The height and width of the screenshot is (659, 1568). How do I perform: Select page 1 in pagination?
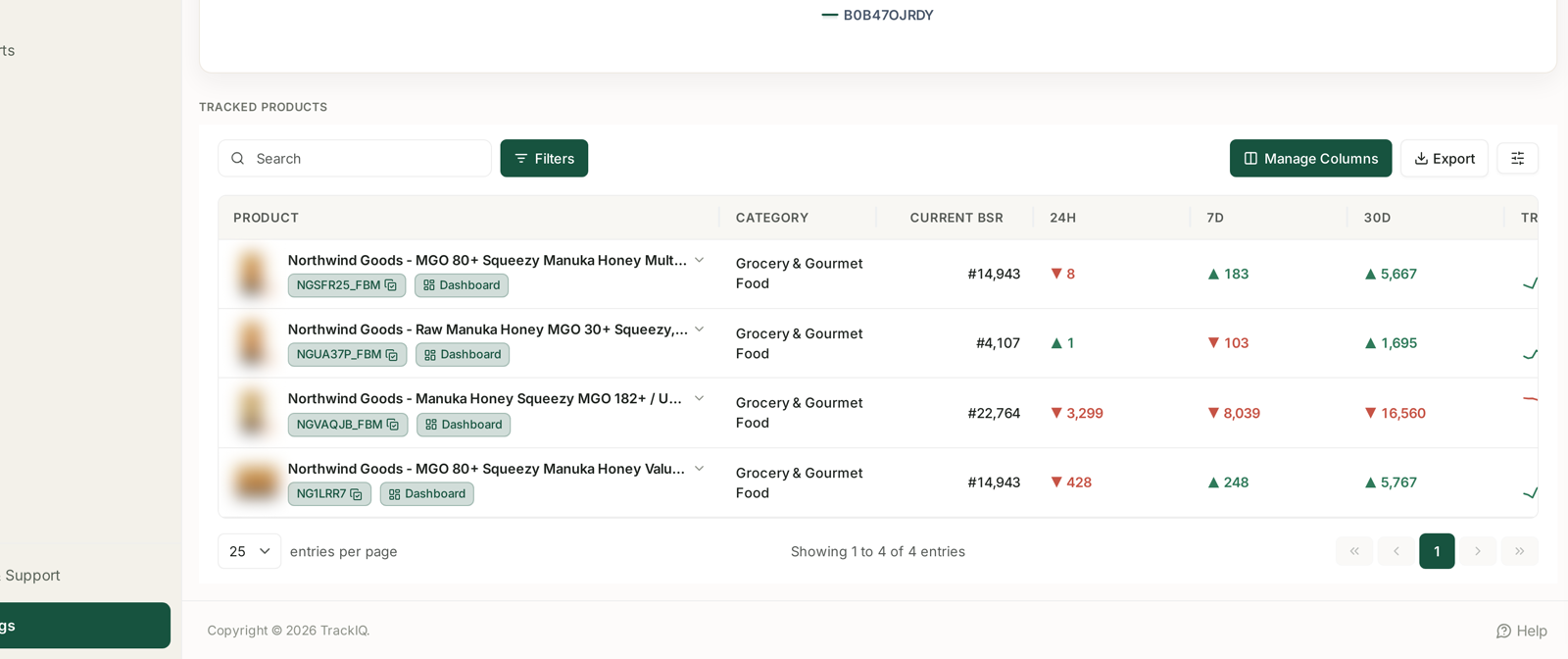pos(1437,551)
